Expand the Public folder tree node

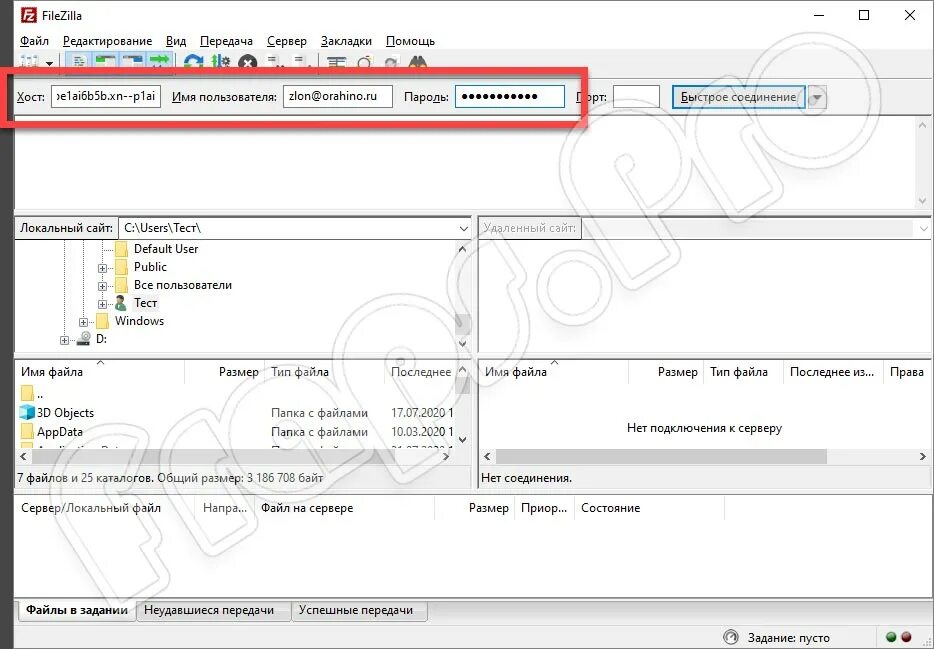[x=102, y=268]
